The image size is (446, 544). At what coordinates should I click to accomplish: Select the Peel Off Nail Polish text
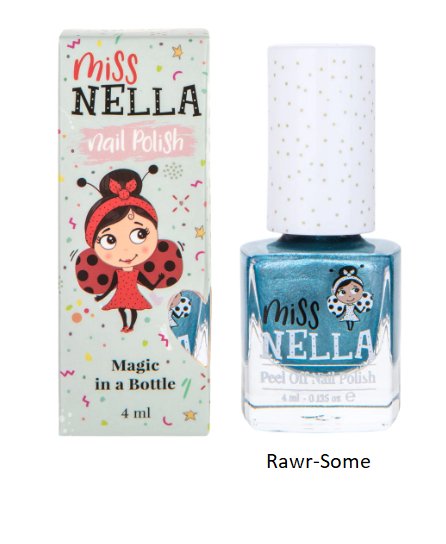pos(318,377)
